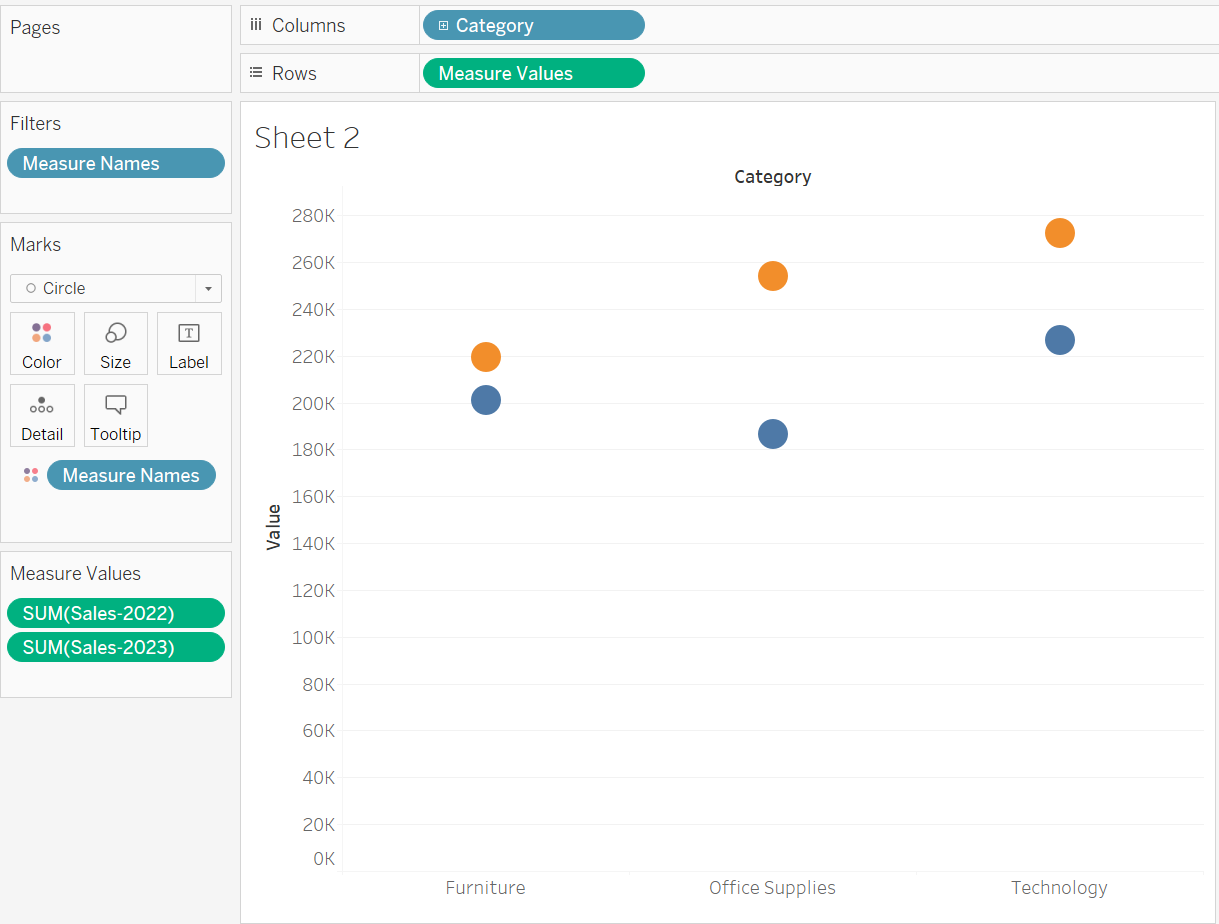Click the Furniture axis label
The image size is (1219, 924).
point(485,887)
